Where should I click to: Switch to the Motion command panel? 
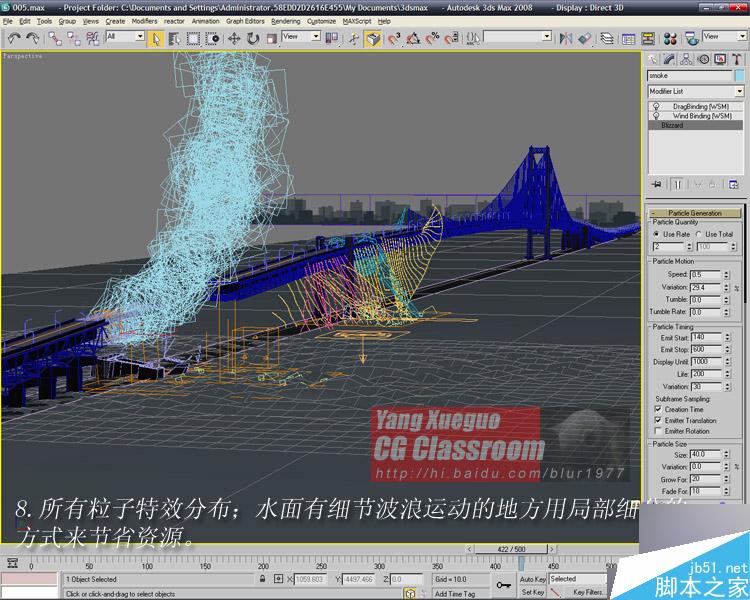point(703,59)
